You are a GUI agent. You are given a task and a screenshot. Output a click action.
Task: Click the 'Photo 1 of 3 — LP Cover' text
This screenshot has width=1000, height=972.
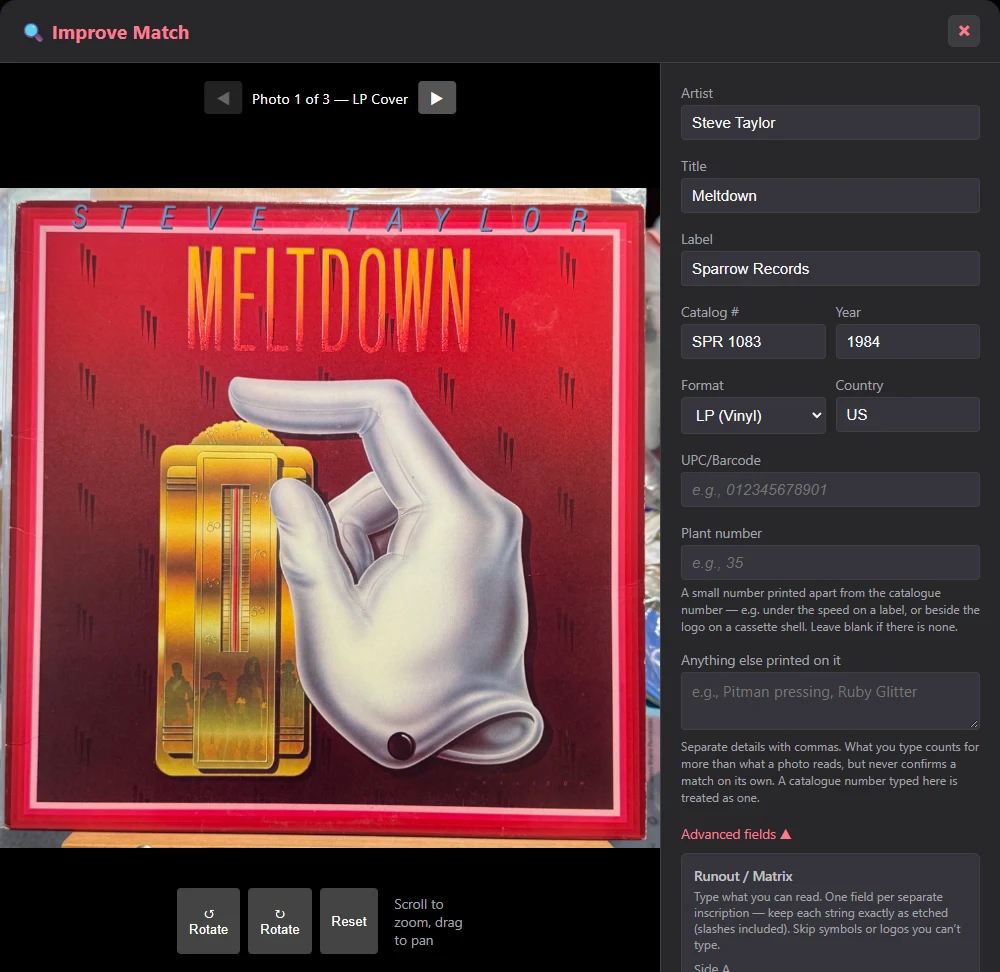coord(330,99)
